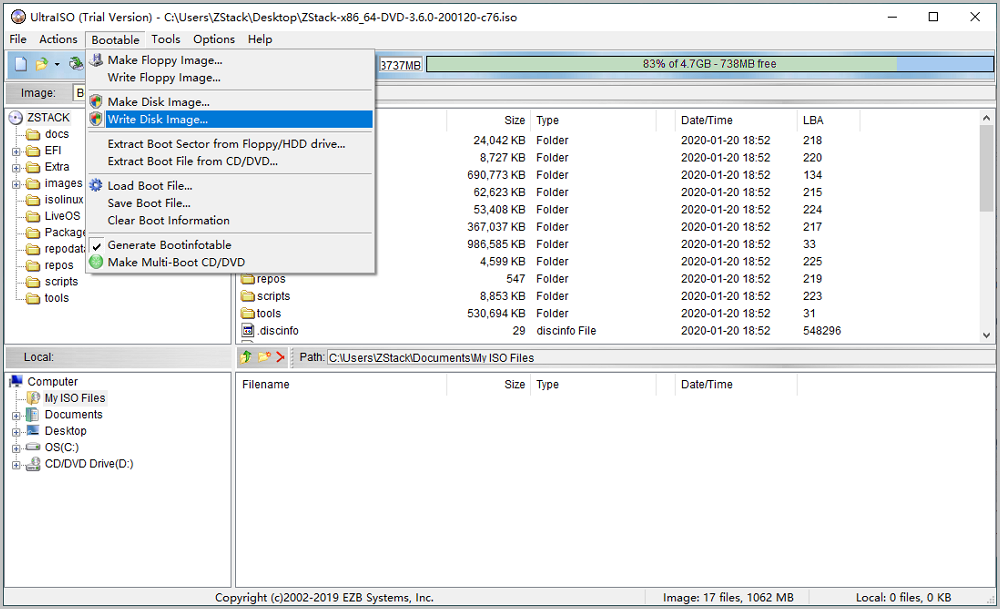Sort image files by Type column header
The image size is (1000, 609).
pyautogui.click(x=547, y=120)
